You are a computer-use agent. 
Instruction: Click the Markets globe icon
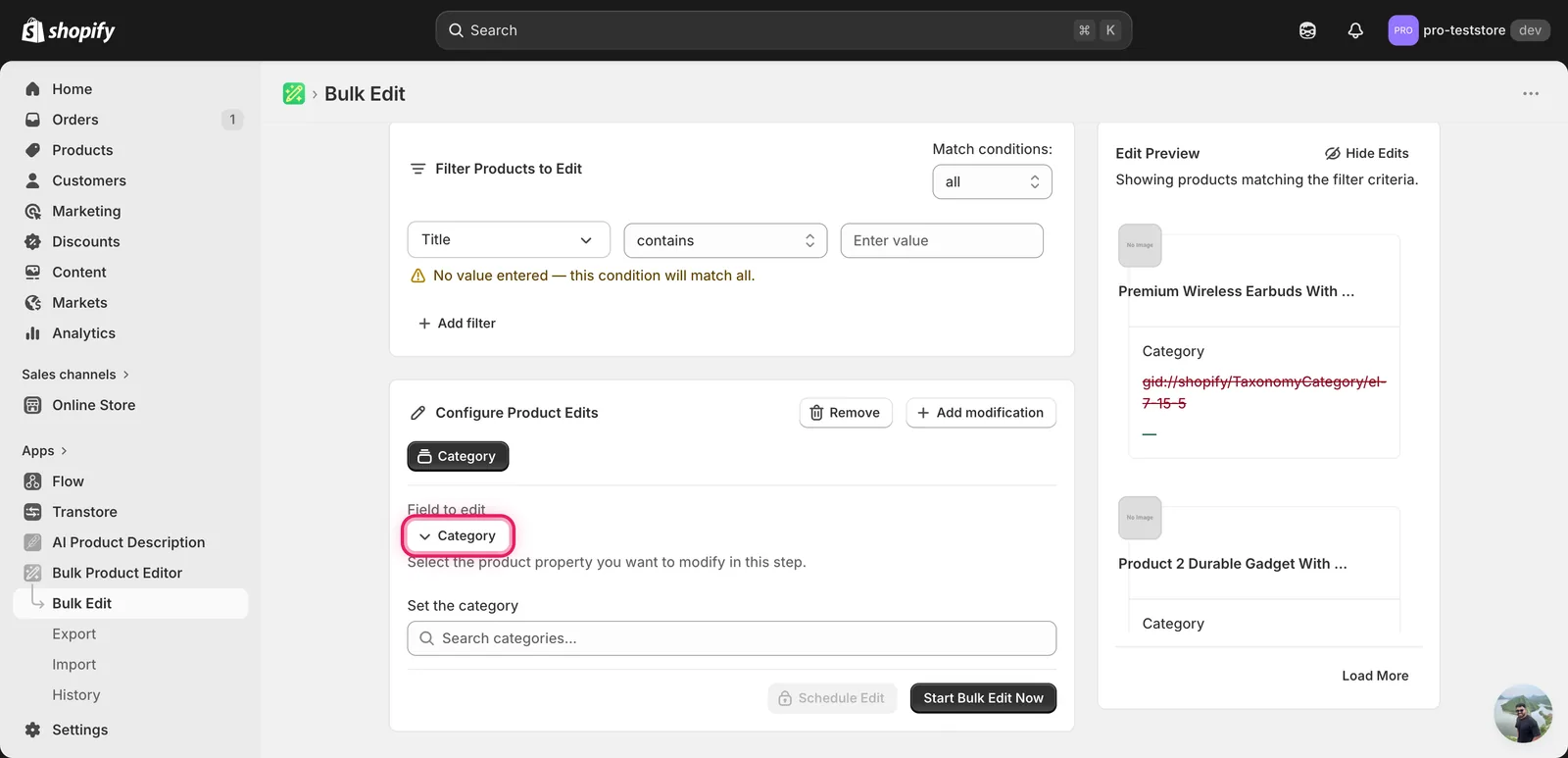tap(32, 302)
